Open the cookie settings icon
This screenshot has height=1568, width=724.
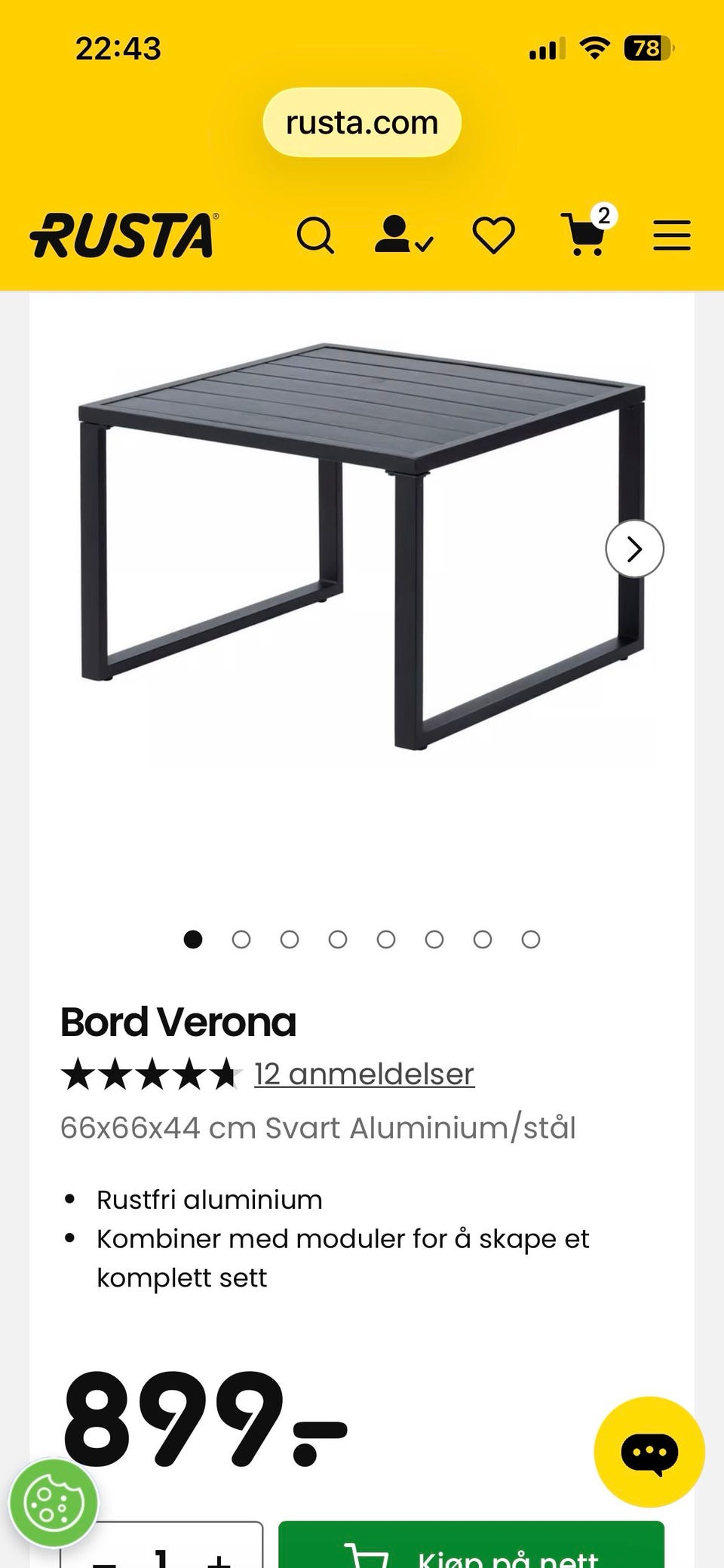point(53,1502)
